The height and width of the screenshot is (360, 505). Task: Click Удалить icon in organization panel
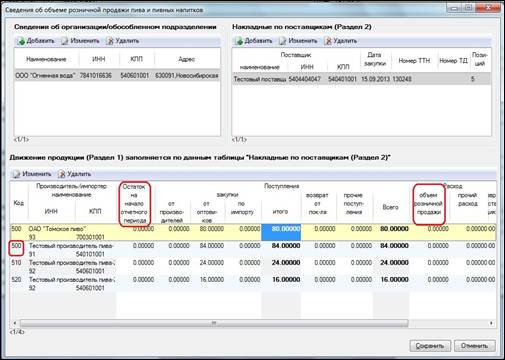109,41
